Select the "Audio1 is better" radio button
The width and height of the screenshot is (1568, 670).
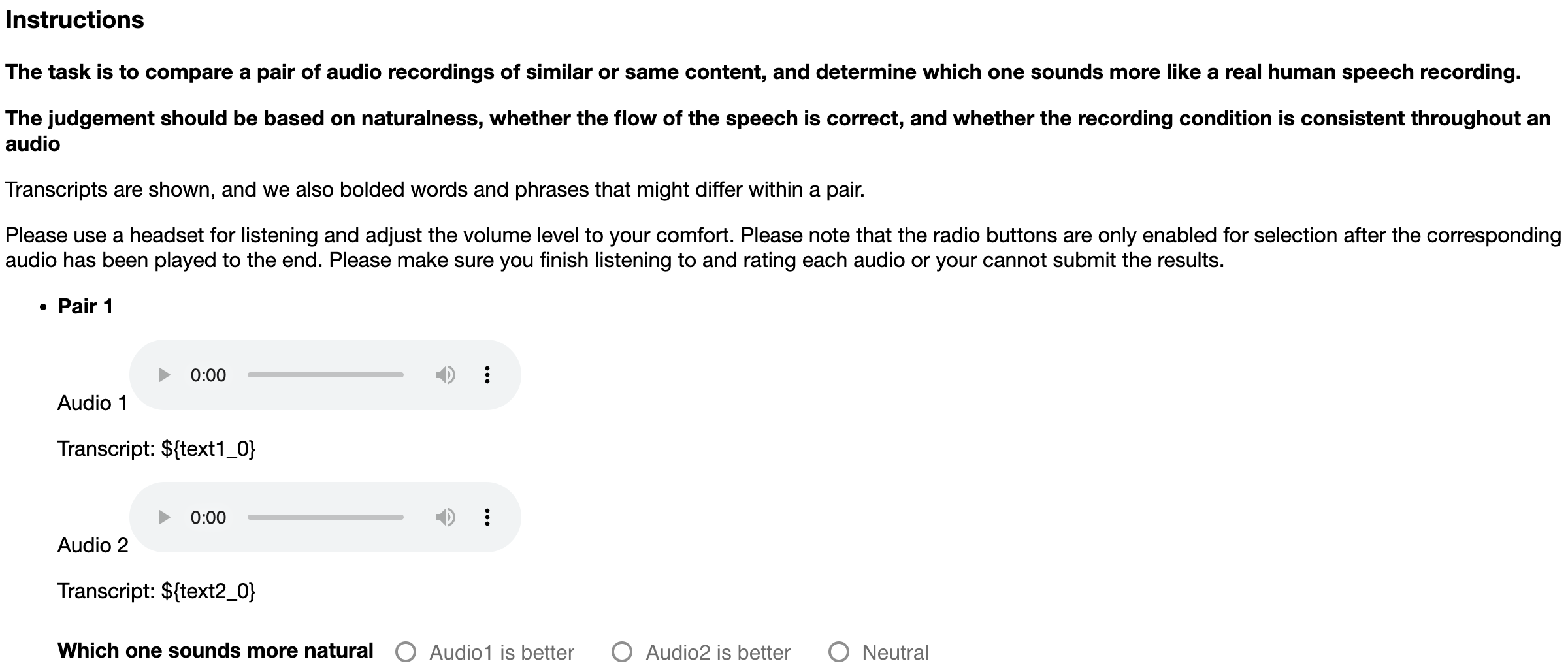[406, 652]
